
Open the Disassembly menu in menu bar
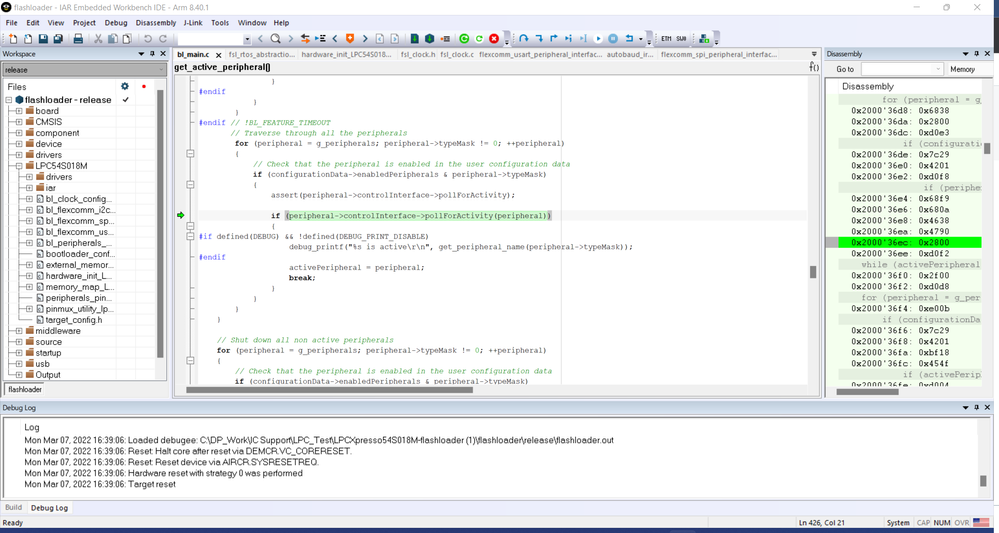coord(155,22)
